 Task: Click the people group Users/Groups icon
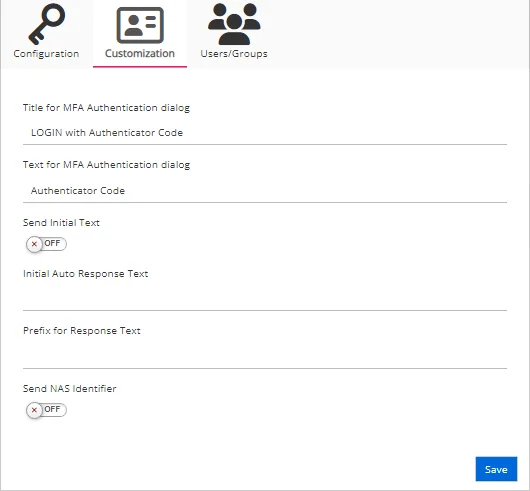click(x=234, y=24)
